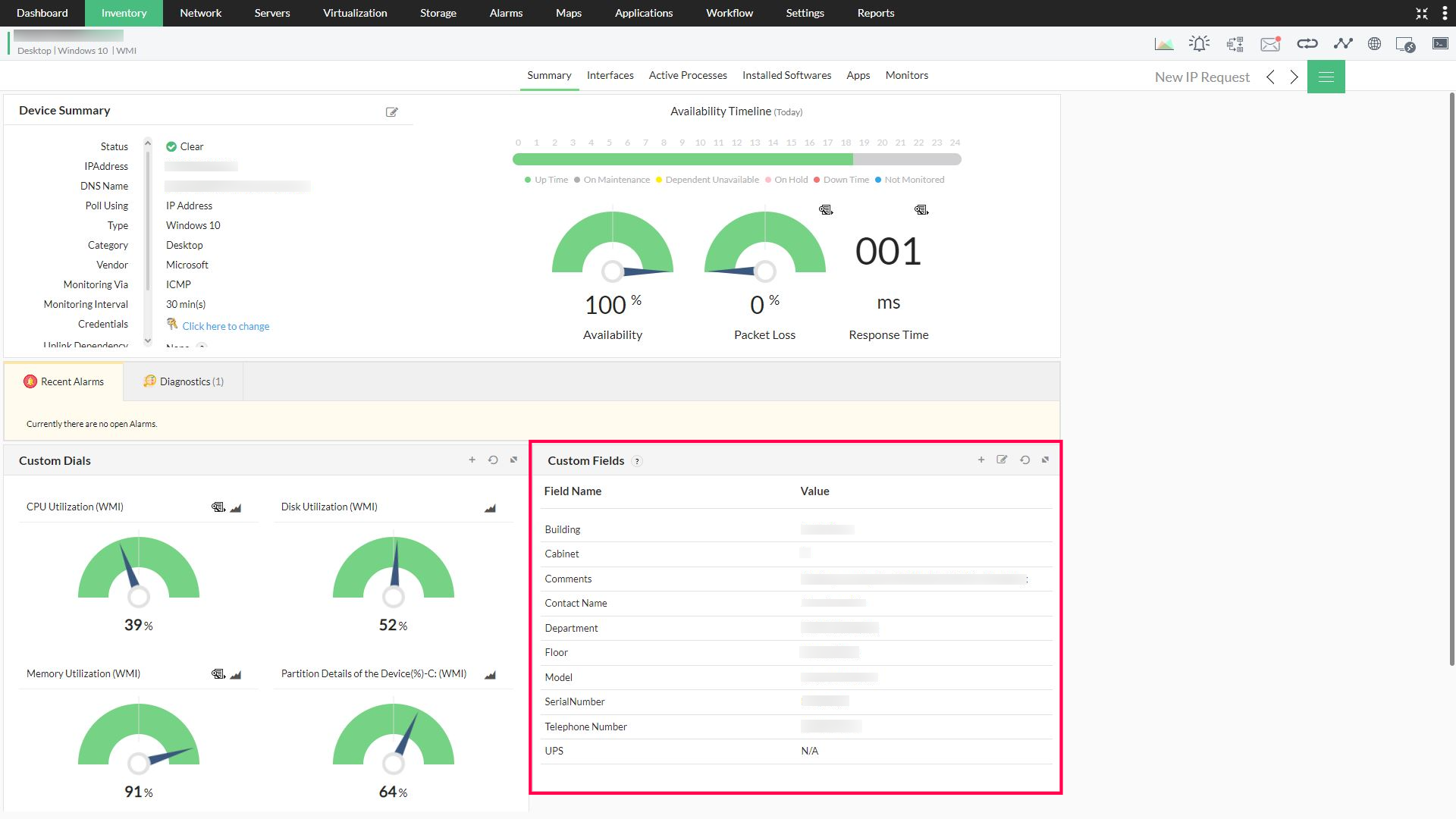Image resolution: width=1456 pixels, height=819 pixels.
Task: Open the notification alarms icon in the toolbar
Action: 1199,43
